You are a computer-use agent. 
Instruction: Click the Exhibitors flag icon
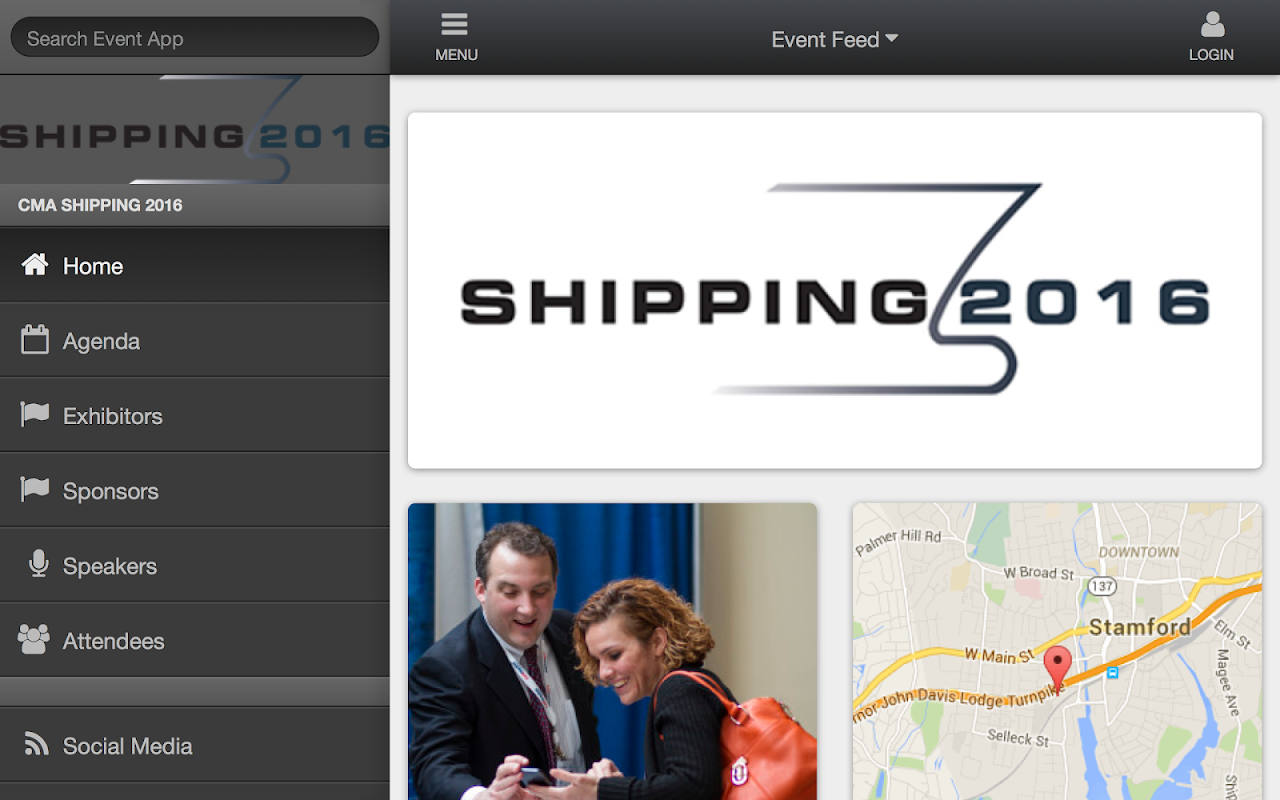(35, 414)
